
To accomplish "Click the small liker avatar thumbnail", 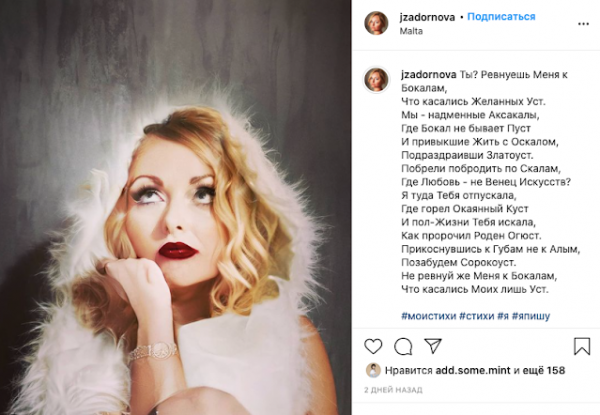I will tap(373, 370).
